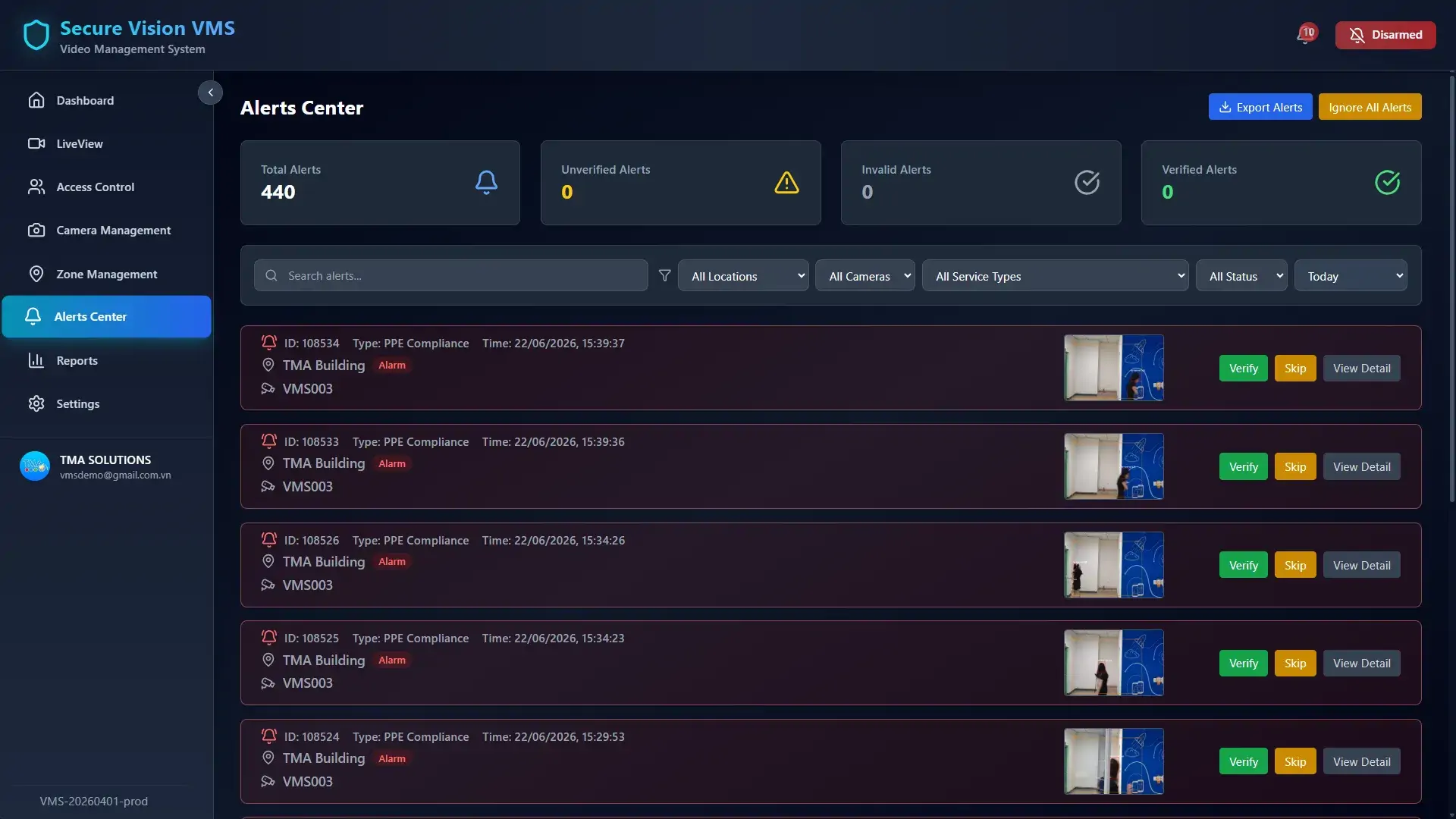Focus the Search alerts input field
1456x819 pixels.
451,275
